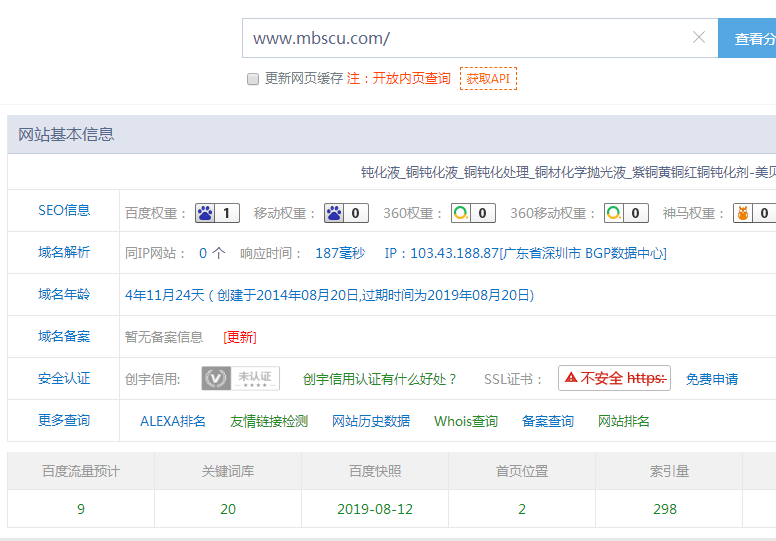The height and width of the screenshot is (541, 776).
Task: Click the 360 circle icon for 360权重
Action: (461, 213)
